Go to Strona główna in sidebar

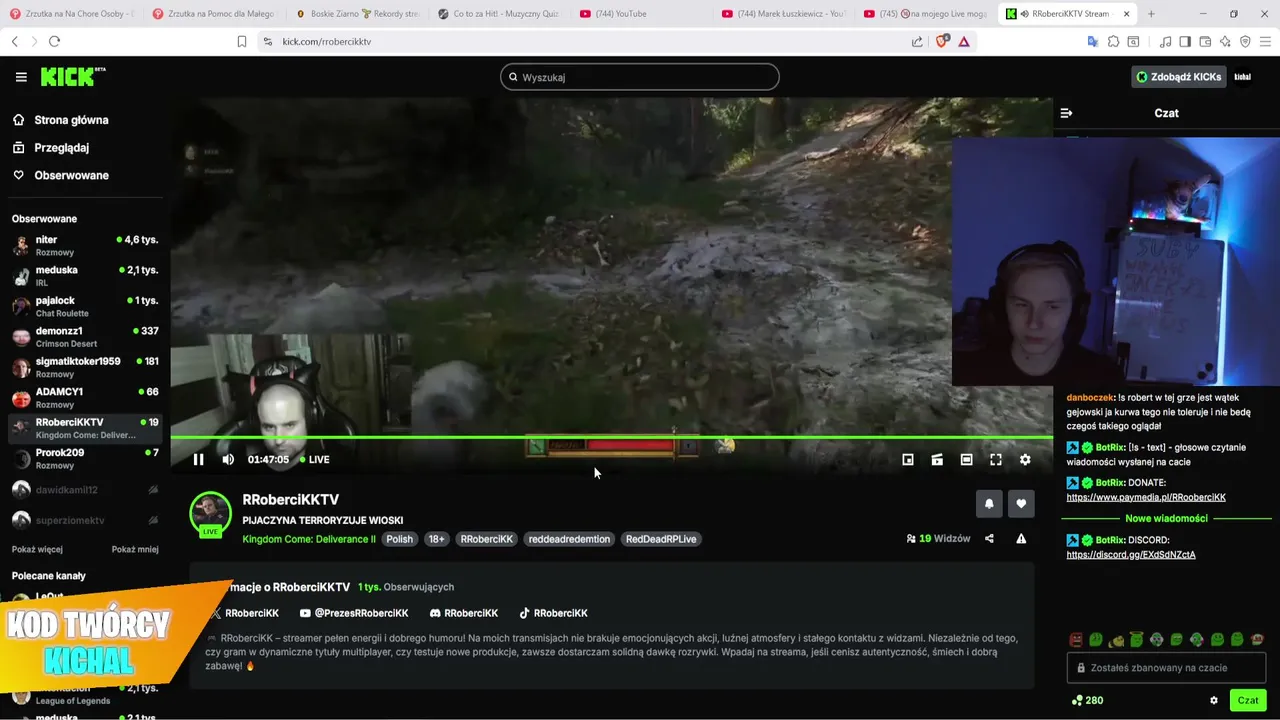tap(60, 120)
